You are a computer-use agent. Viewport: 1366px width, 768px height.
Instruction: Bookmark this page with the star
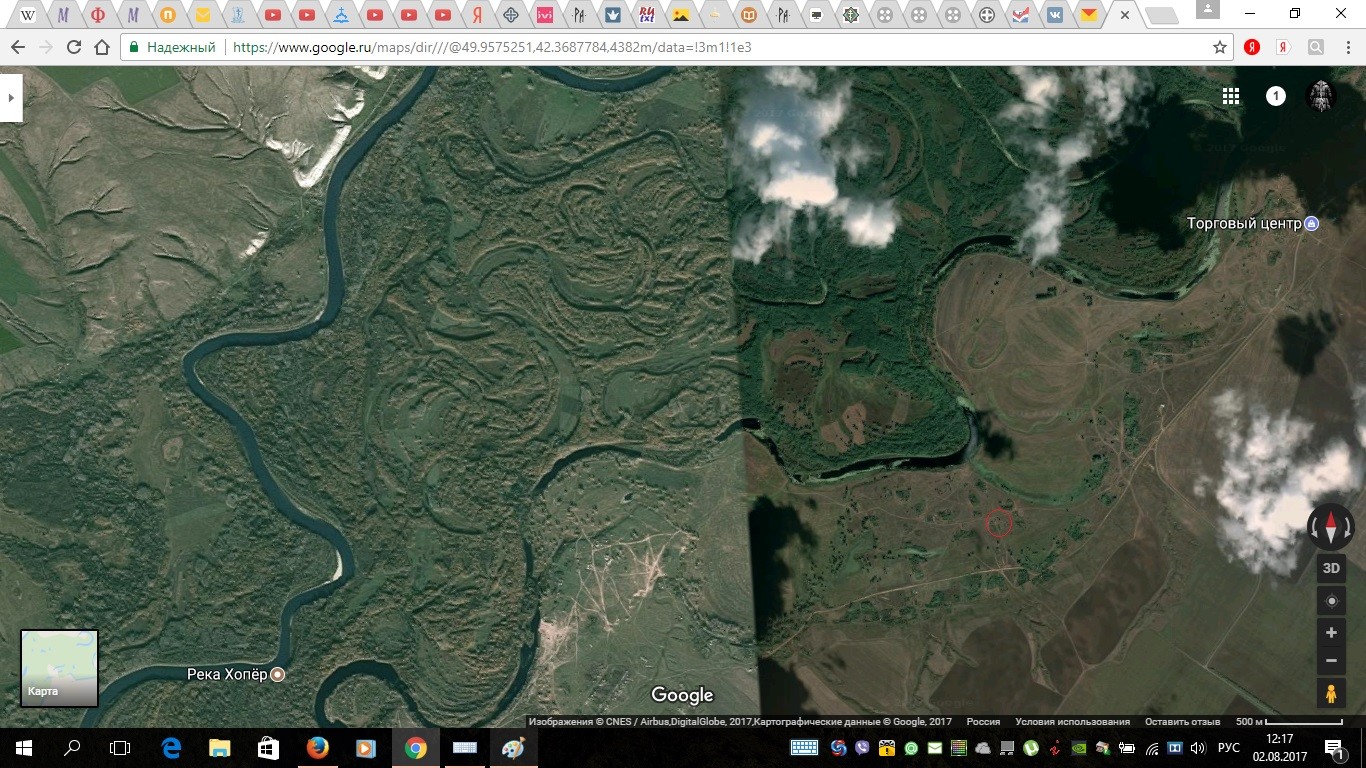tap(1219, 47)
